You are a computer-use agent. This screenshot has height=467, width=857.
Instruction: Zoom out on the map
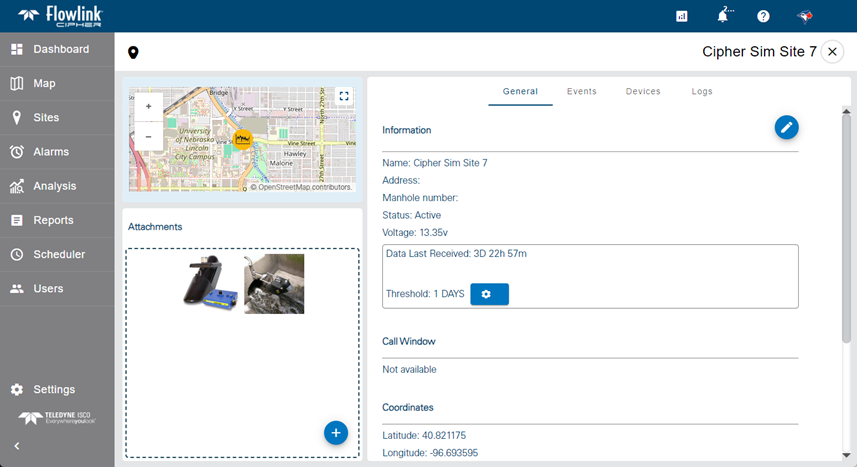pos(148,136)
